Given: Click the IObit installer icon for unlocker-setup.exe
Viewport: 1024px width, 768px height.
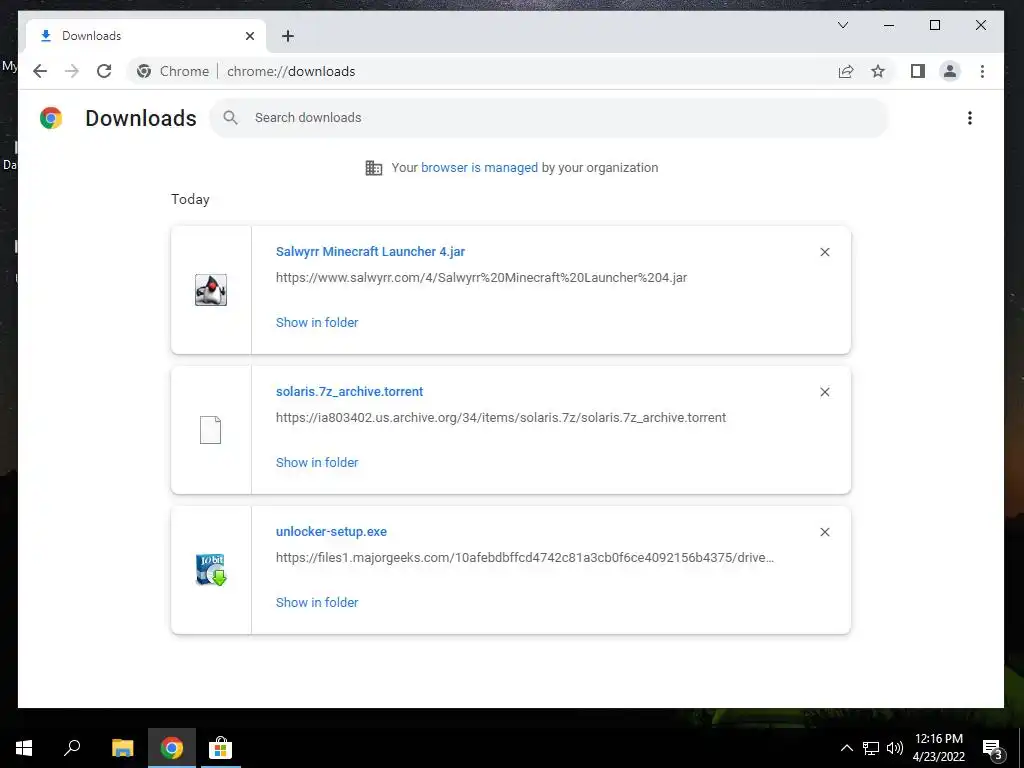Looking at the screenshot, I should point(211,569).
